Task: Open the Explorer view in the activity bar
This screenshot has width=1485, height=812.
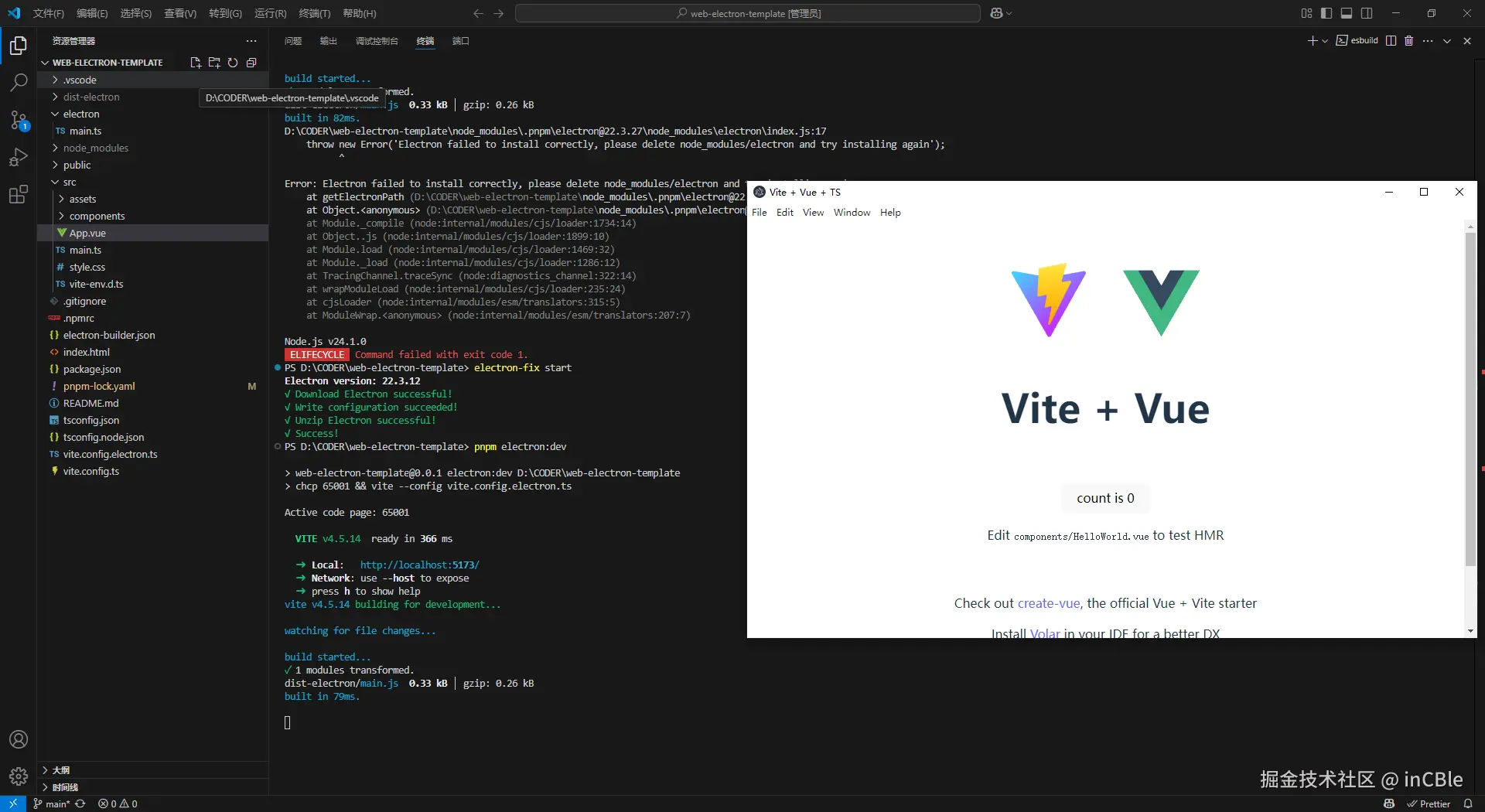Action: [19, 46]
